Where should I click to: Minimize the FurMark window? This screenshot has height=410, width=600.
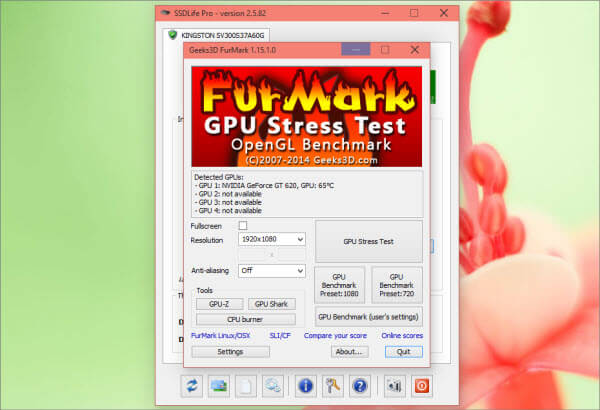tap(355, 50)
